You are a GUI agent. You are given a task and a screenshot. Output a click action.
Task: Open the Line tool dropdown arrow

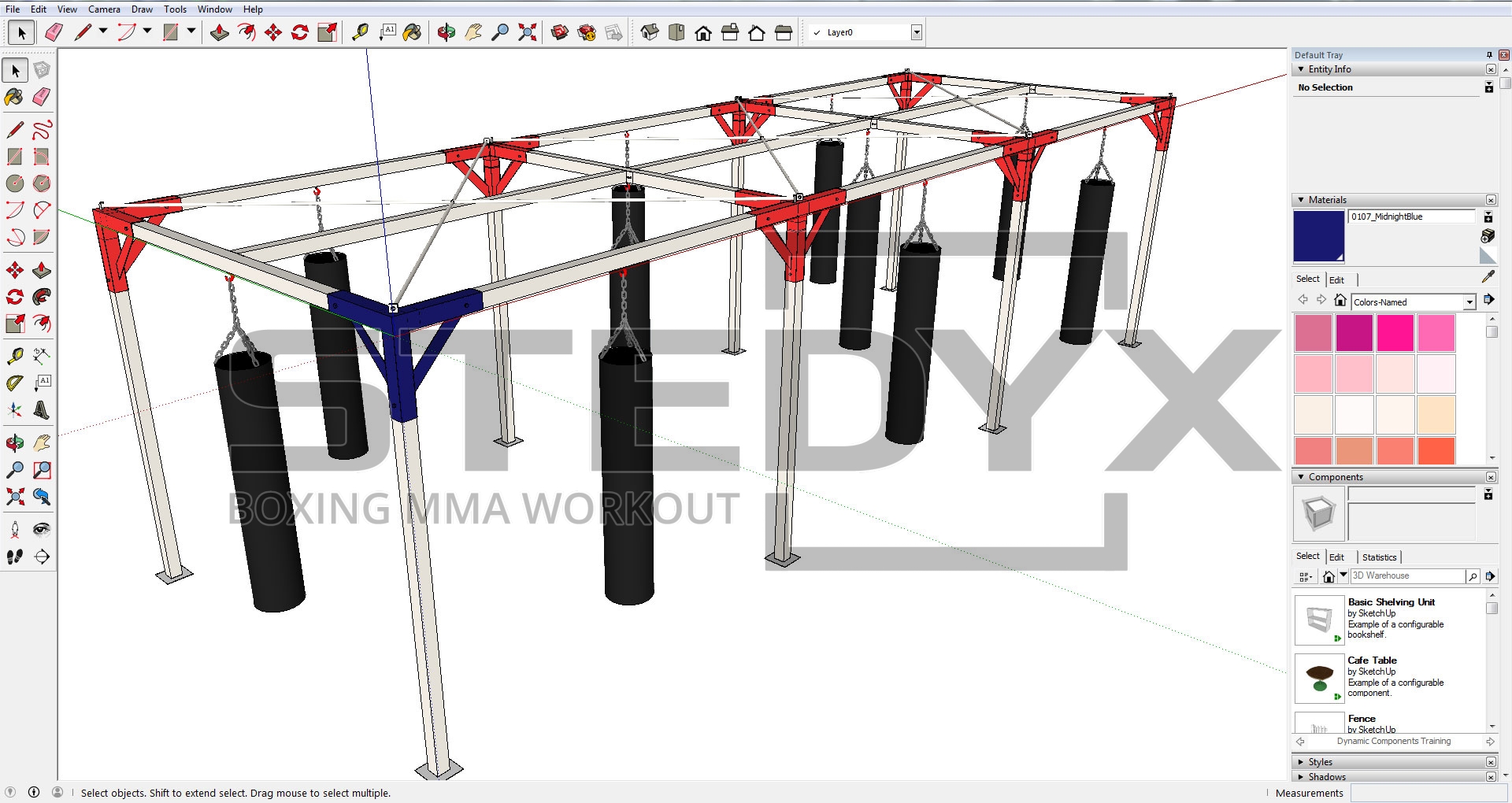pyautogui.click(x=103, y=31)
